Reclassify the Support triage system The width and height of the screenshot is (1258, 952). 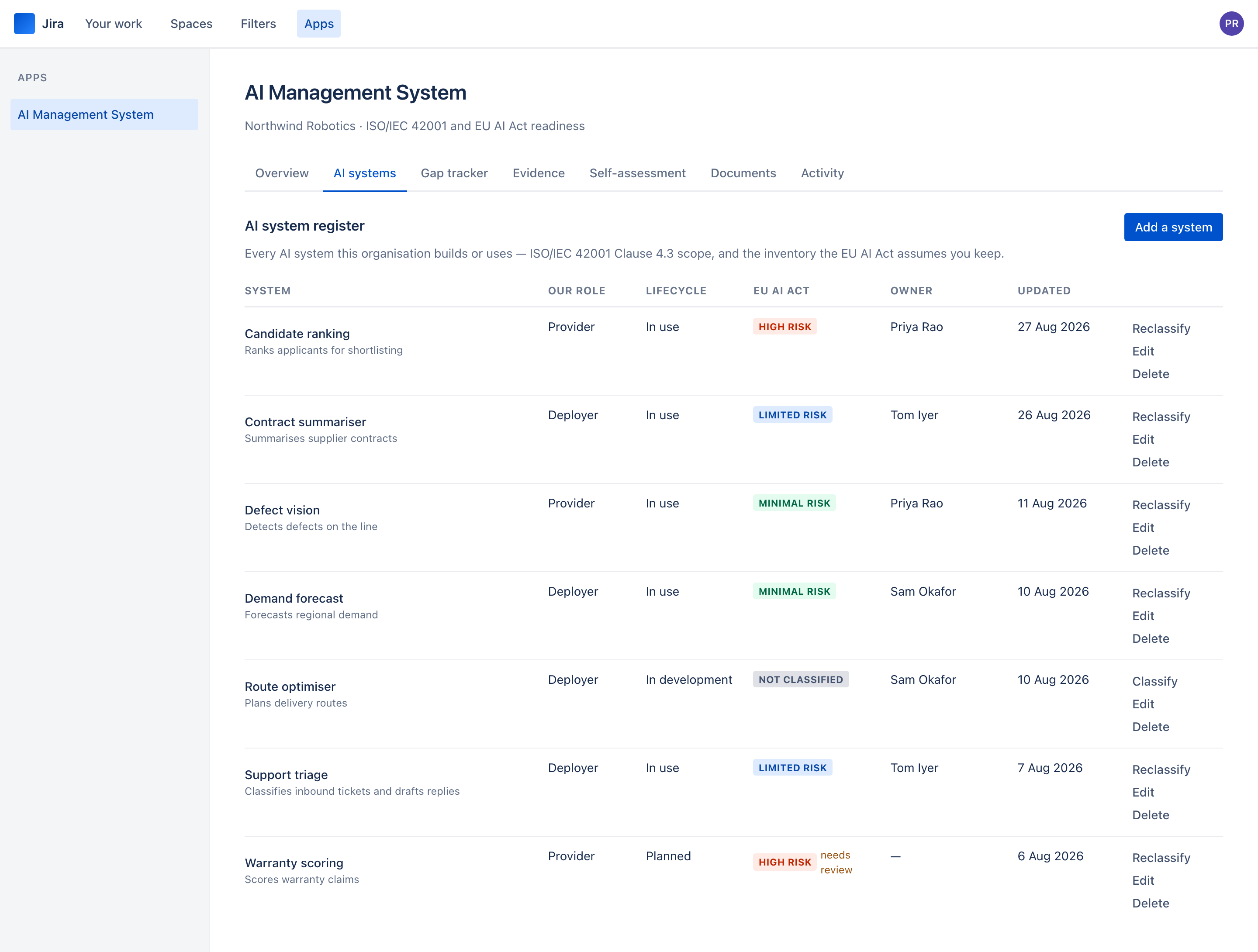tap(1161, 769)
